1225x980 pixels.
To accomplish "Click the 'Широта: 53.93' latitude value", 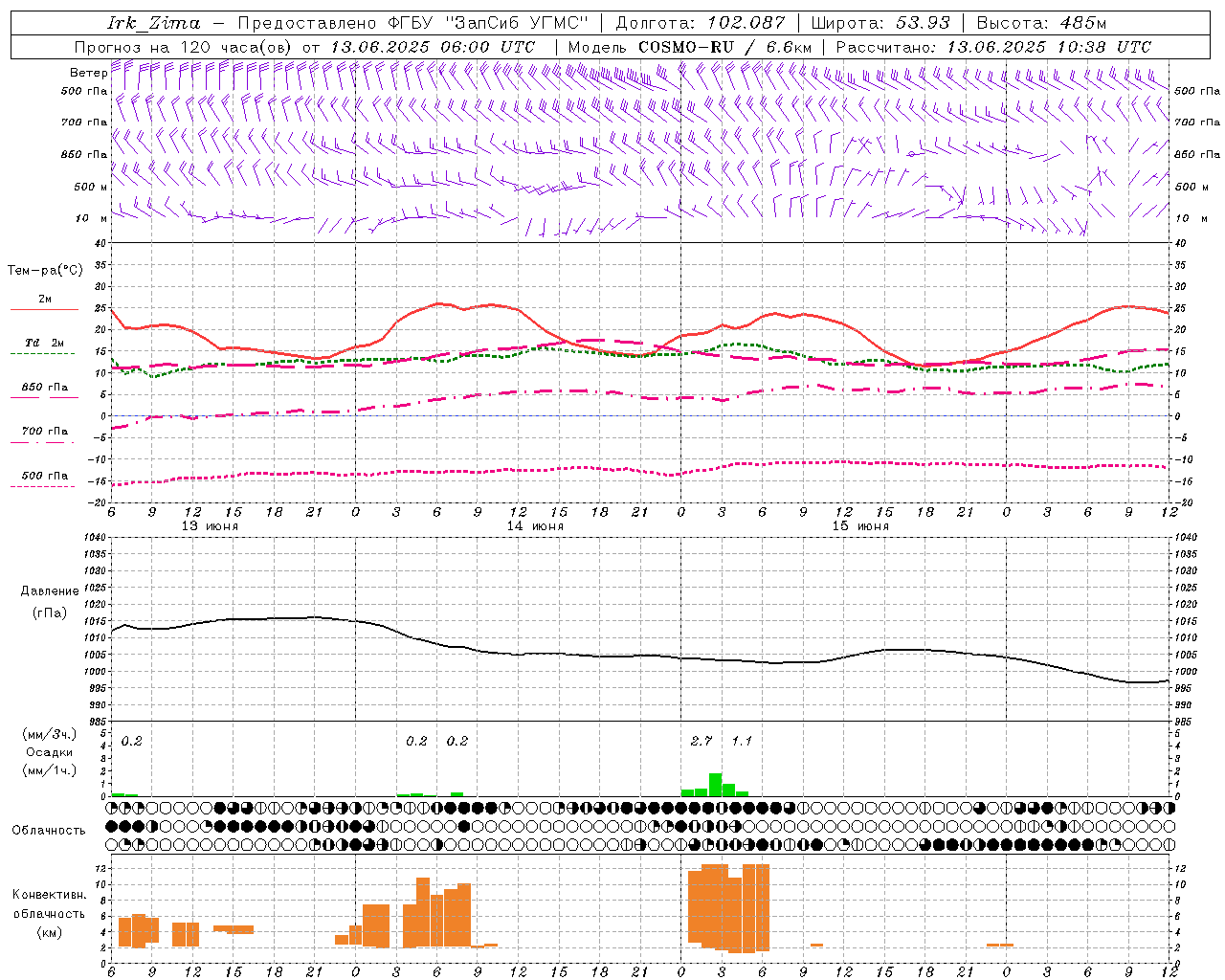I will [880, 23].
